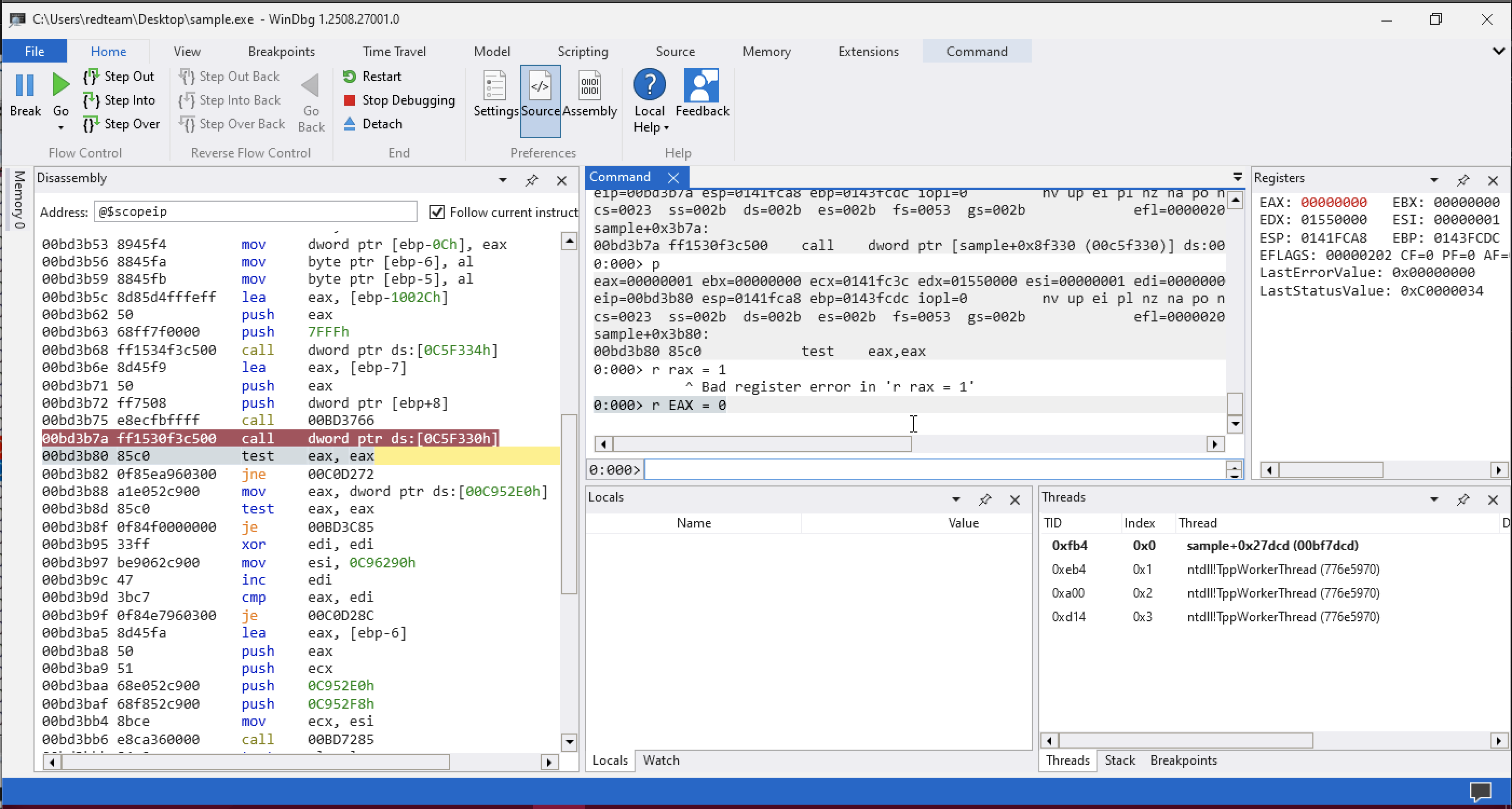The height and width of the screenshot is (809, 1512).
Task: Click the Disassembly Address input field
Action: click(x=255, y=212)
